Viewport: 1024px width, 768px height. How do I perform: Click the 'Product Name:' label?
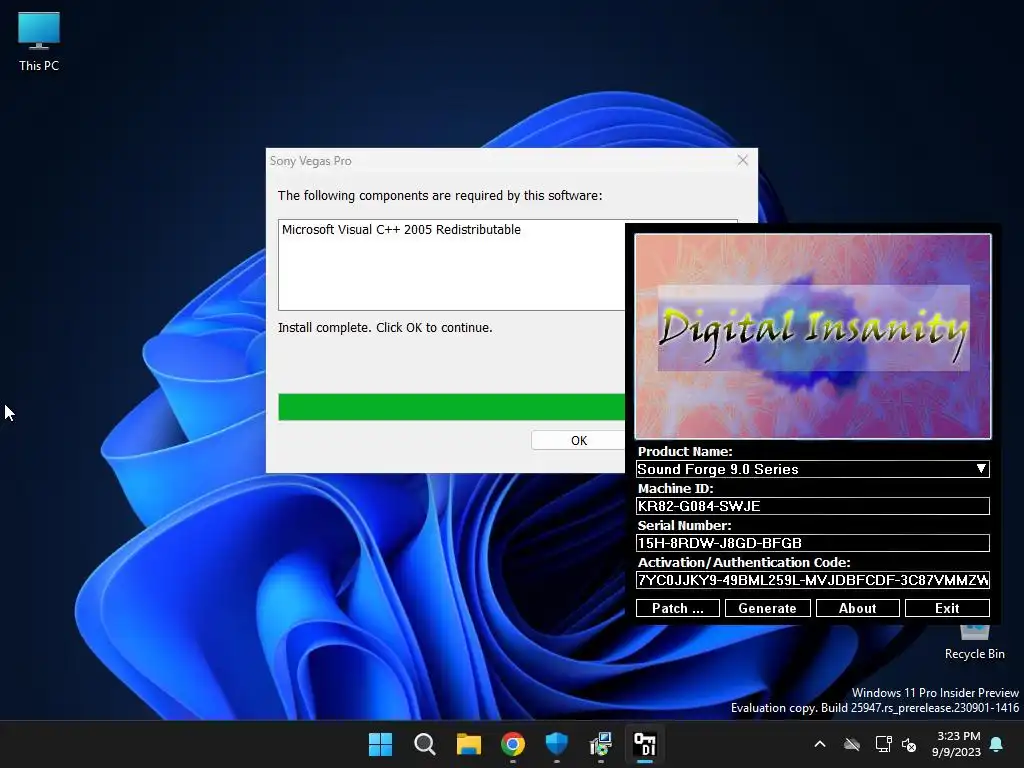pos(685,451)
